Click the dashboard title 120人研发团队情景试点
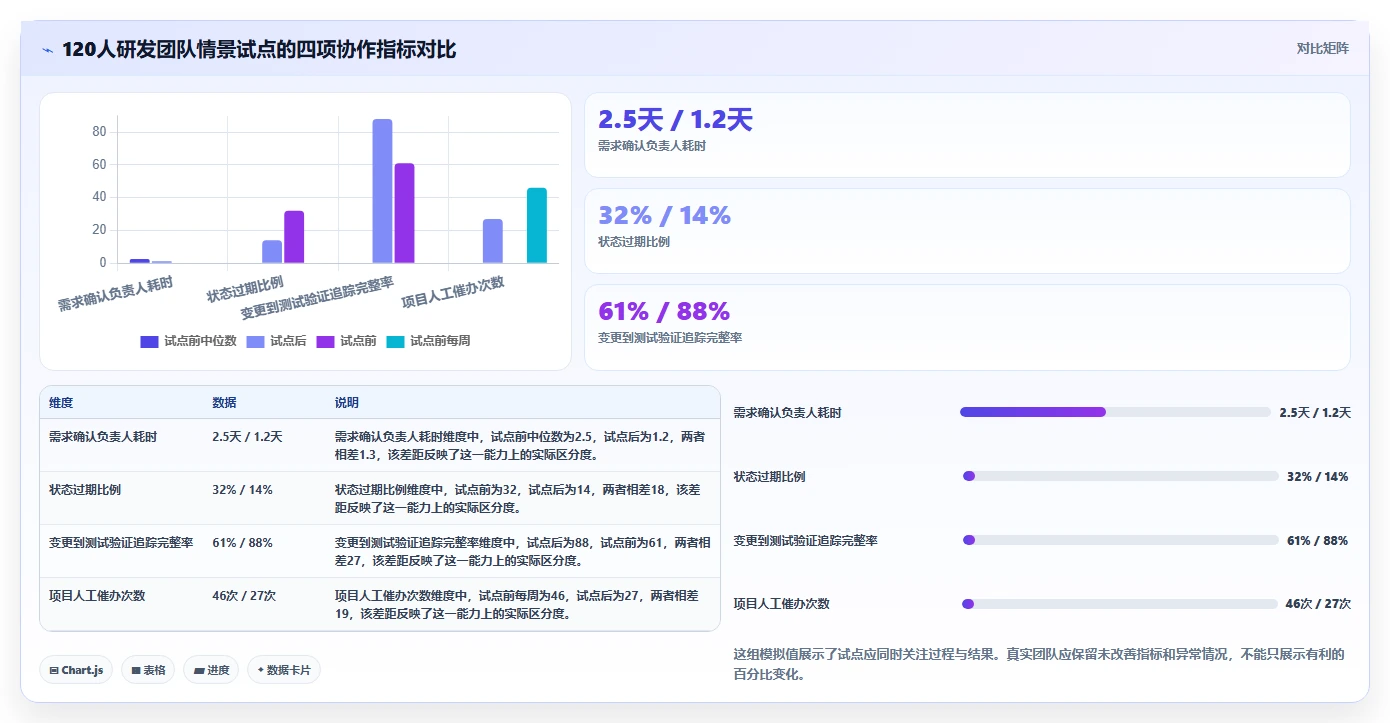1390x723 pixels. pyautogui.click(x=259, y=49)
